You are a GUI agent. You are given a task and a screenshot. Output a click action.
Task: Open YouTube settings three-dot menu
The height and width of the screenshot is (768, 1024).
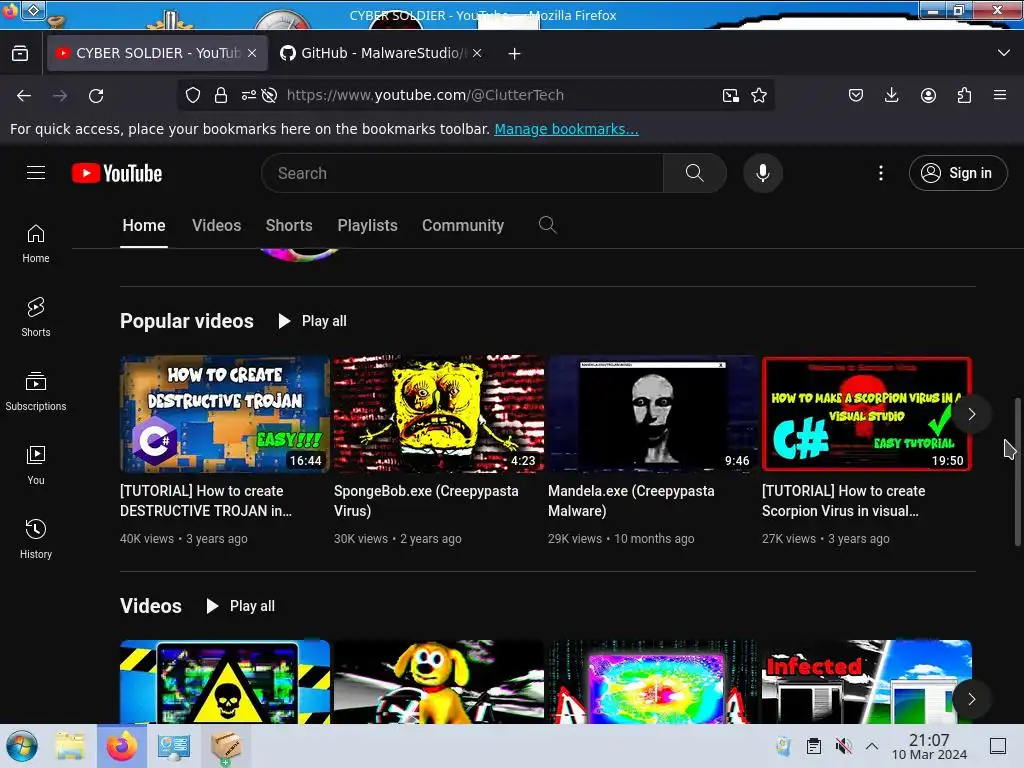pos(881,173)
